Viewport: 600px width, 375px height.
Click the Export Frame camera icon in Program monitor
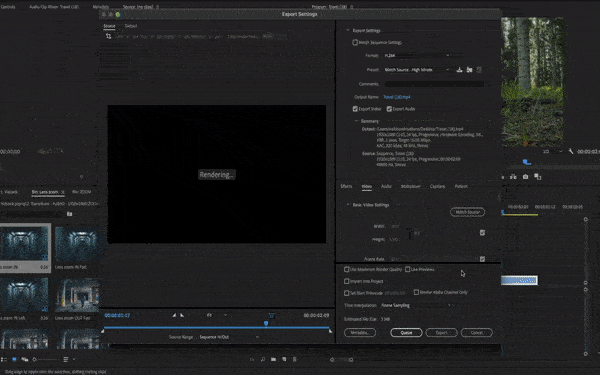click(x=525, y=177)
